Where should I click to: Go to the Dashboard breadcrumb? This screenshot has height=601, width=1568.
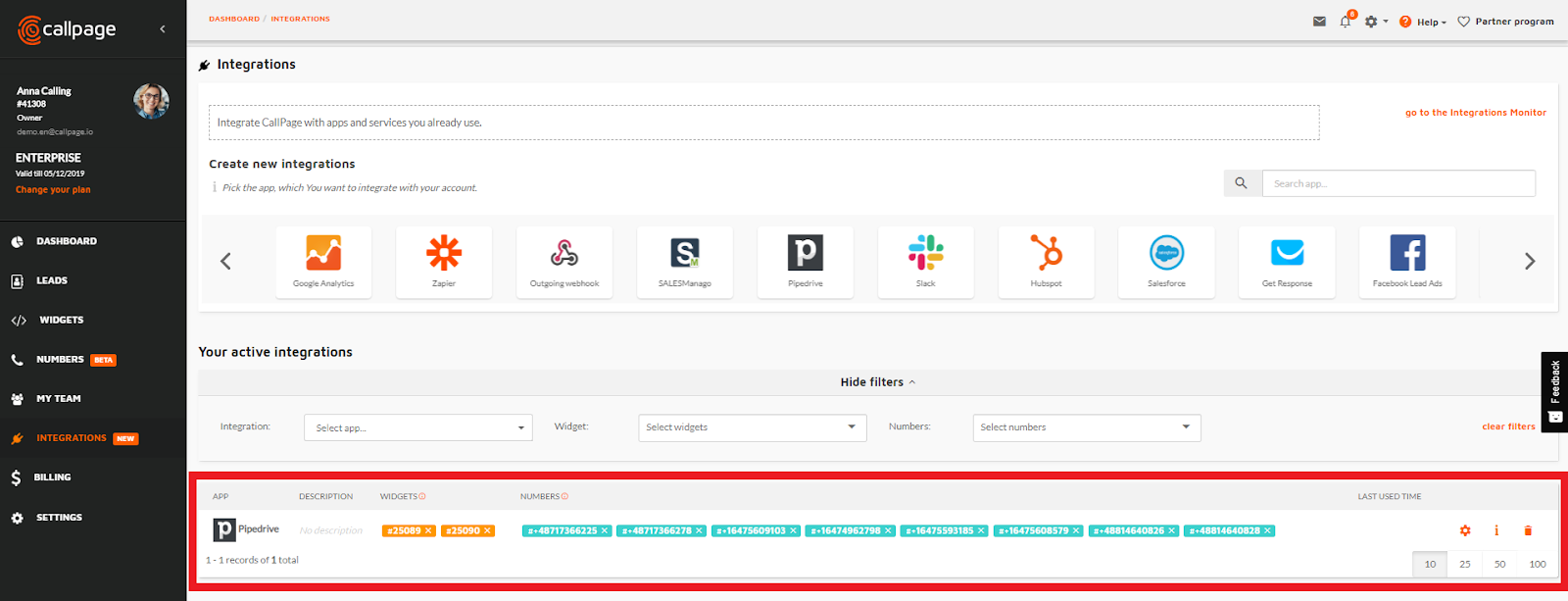click(234, 19)
